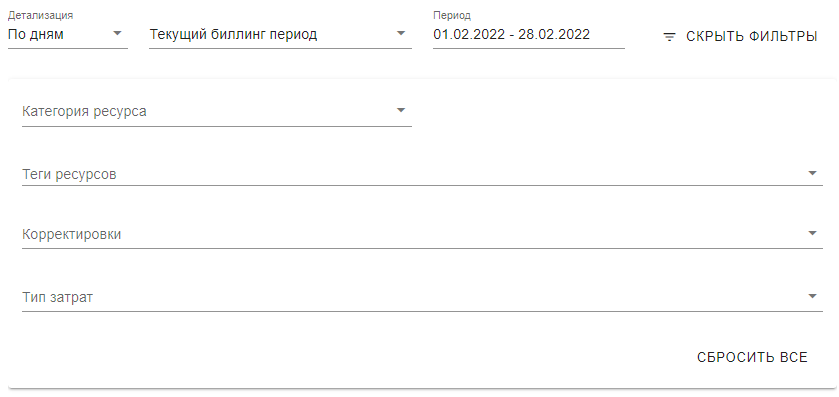Expand the Тип затрат dropdown arrow
Viewport: 839px width, 397px height.
[812, 296]
